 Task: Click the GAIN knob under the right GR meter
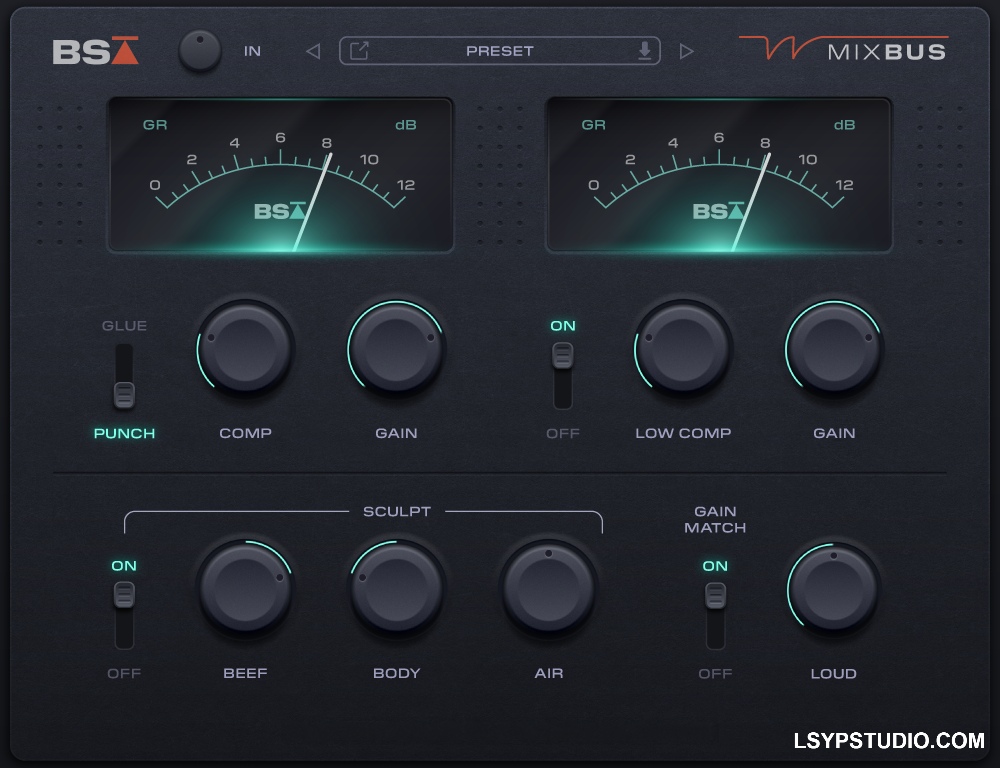point(834,348)
